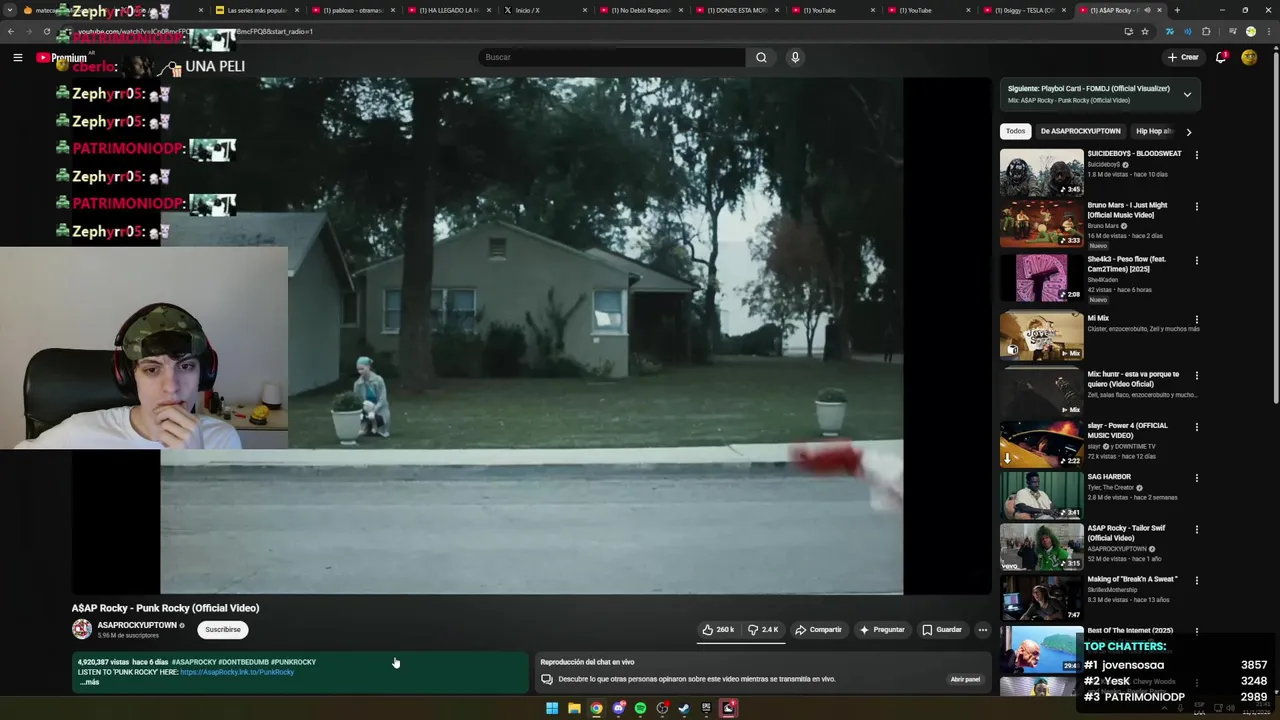Click the video player to pause

(x=532, y=336)
